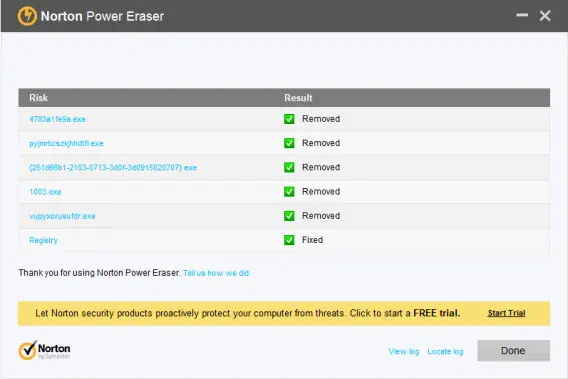
Task: Click the Result column header
Action: 298,98
